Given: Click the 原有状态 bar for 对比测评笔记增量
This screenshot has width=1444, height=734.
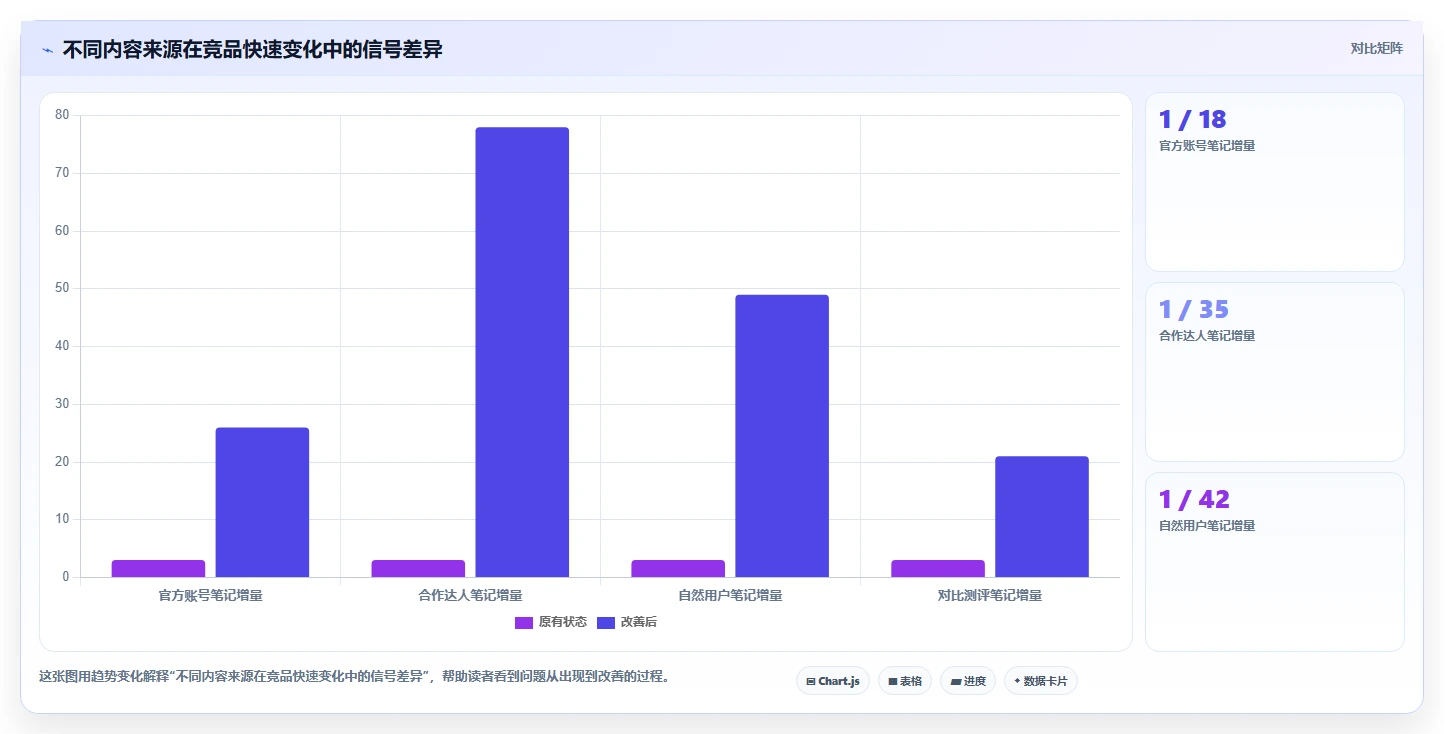Looking at the screenshot, I should coord(938,569).
